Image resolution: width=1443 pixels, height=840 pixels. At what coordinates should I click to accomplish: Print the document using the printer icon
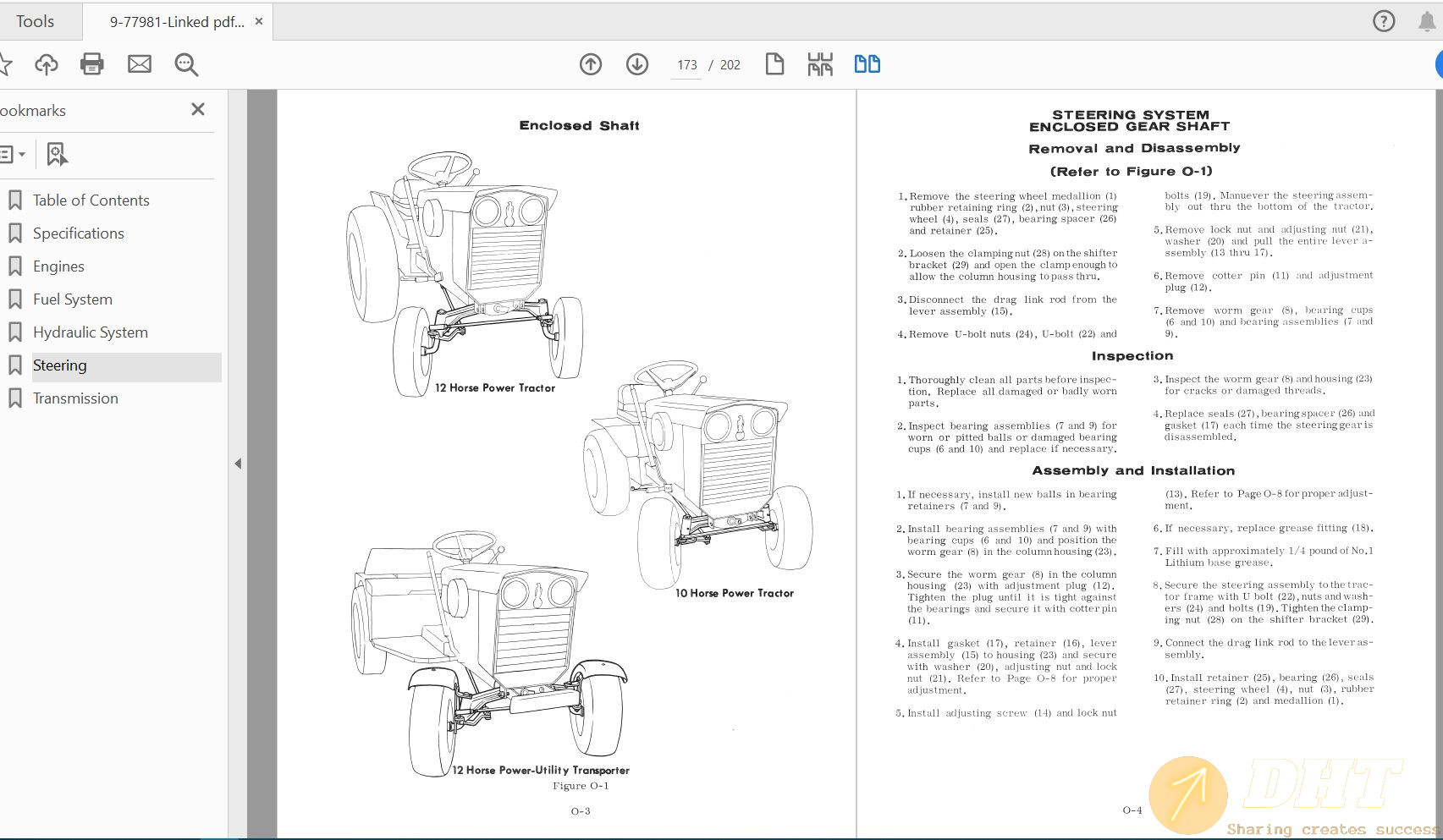[91, 64]
